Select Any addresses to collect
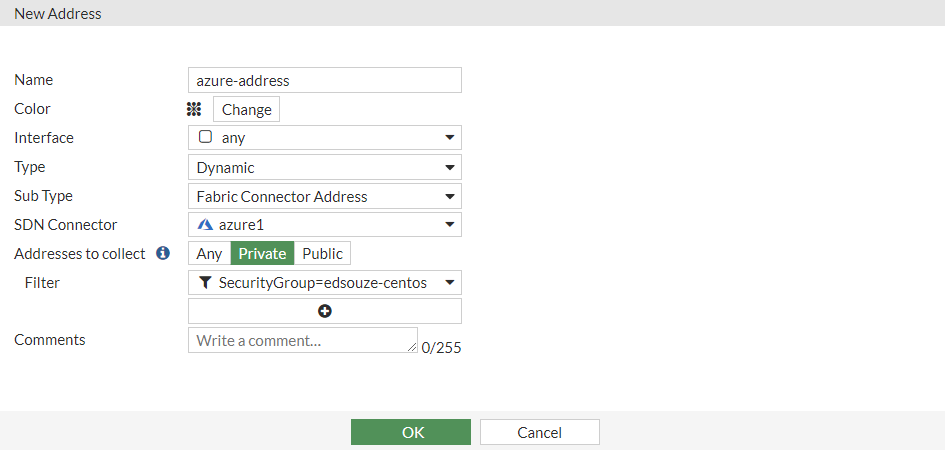The image size is (945, 450). click(x=210, y=254)
